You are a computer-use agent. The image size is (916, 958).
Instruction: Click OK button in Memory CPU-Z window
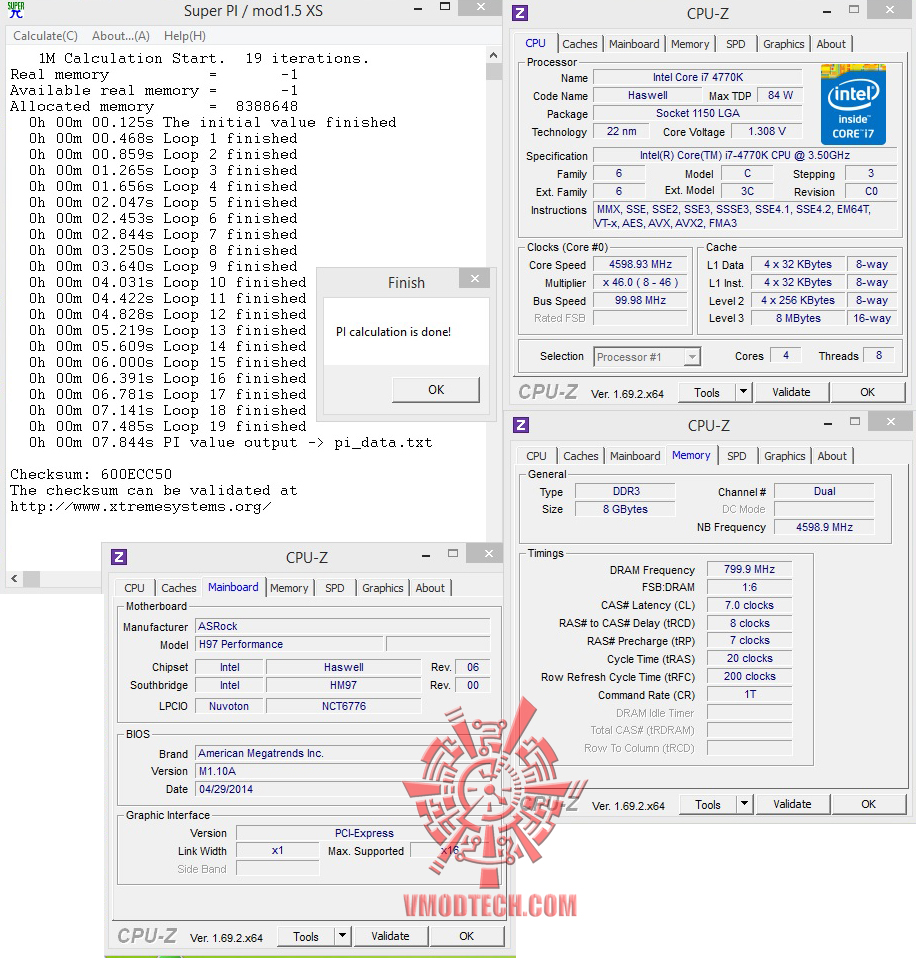point(868,804)
